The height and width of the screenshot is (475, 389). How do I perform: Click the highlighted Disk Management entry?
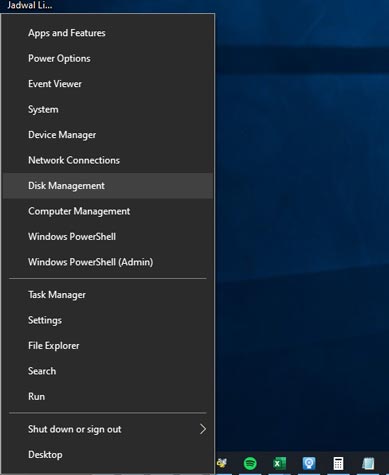(x=108, y=186)
